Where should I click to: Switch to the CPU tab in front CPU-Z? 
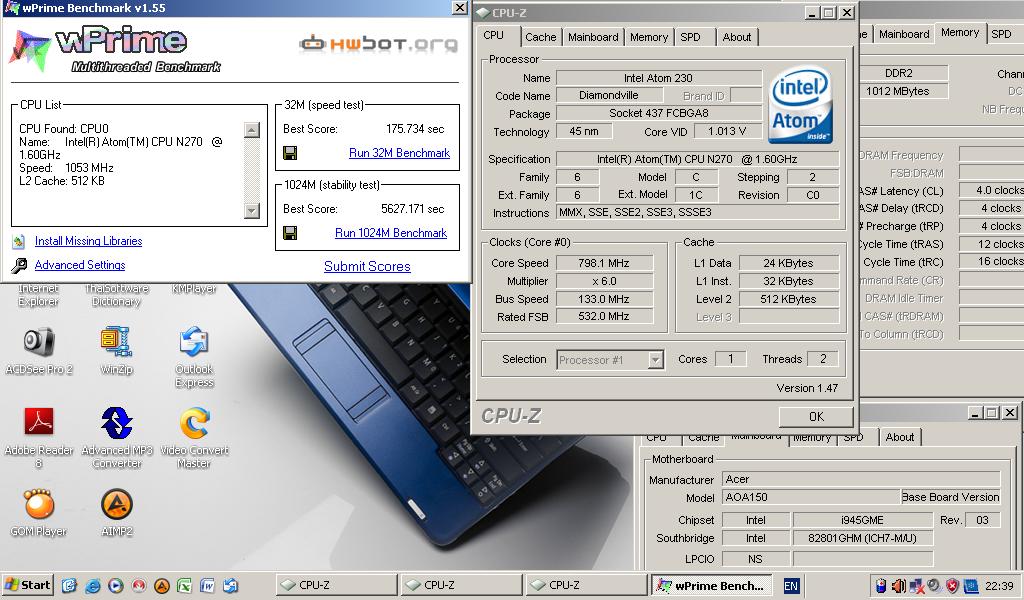point(494,35)
